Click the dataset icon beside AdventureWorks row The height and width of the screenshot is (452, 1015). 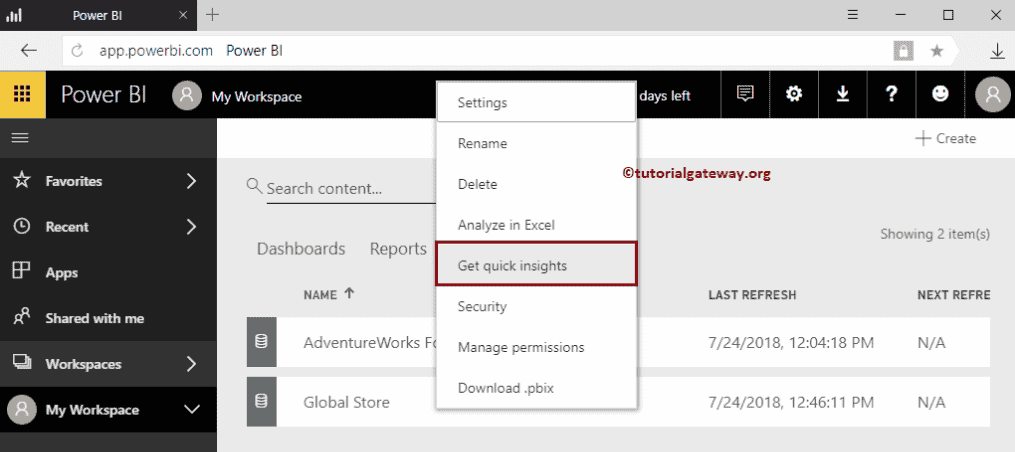[262, 342]
